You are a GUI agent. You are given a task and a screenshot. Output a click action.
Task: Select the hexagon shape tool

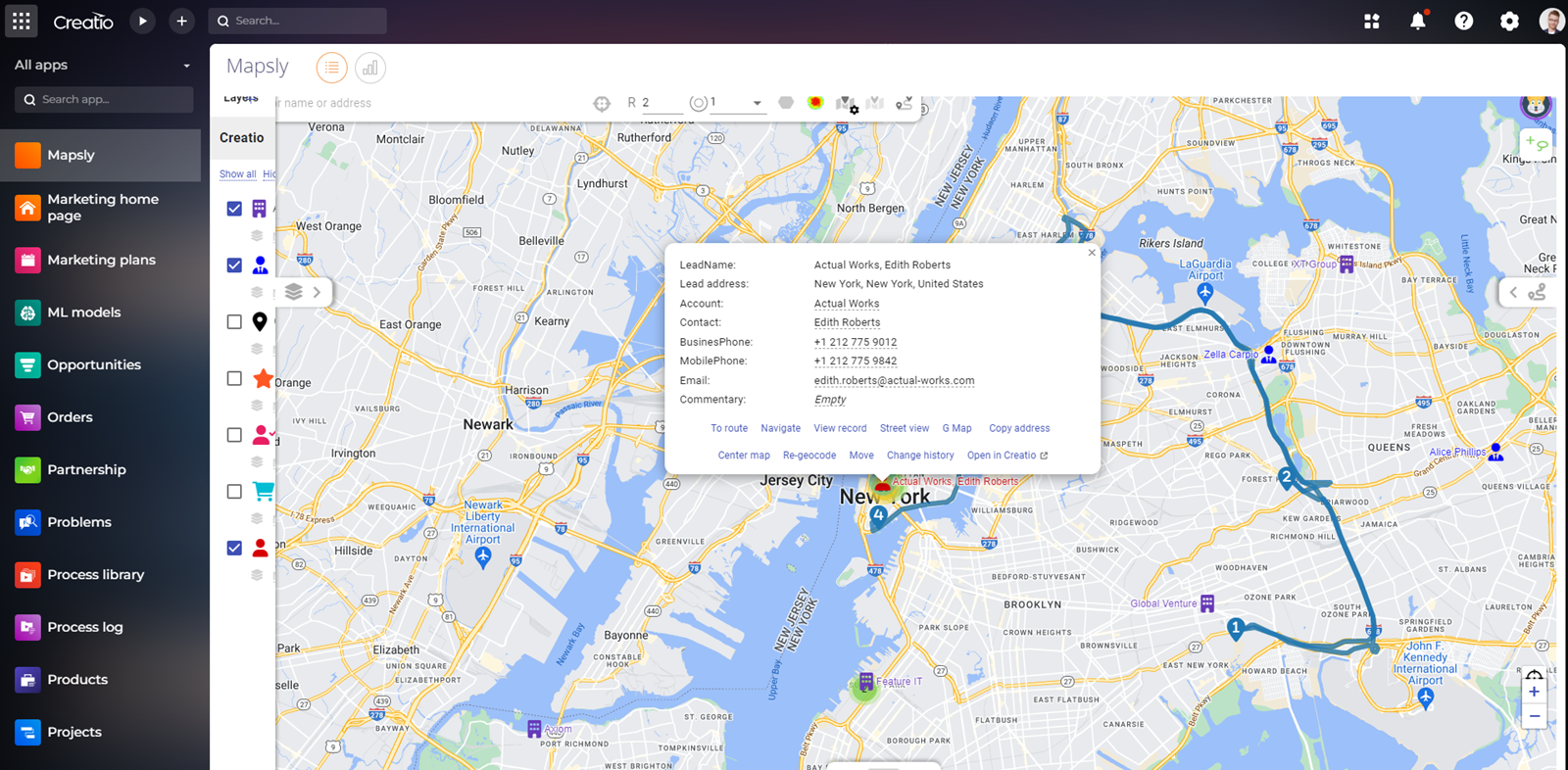click(785, 103)
